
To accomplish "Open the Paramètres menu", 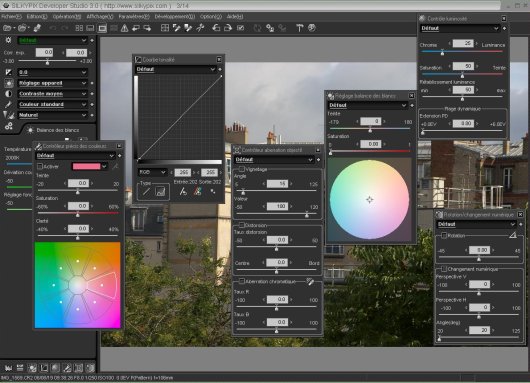I will coord(134,17).
